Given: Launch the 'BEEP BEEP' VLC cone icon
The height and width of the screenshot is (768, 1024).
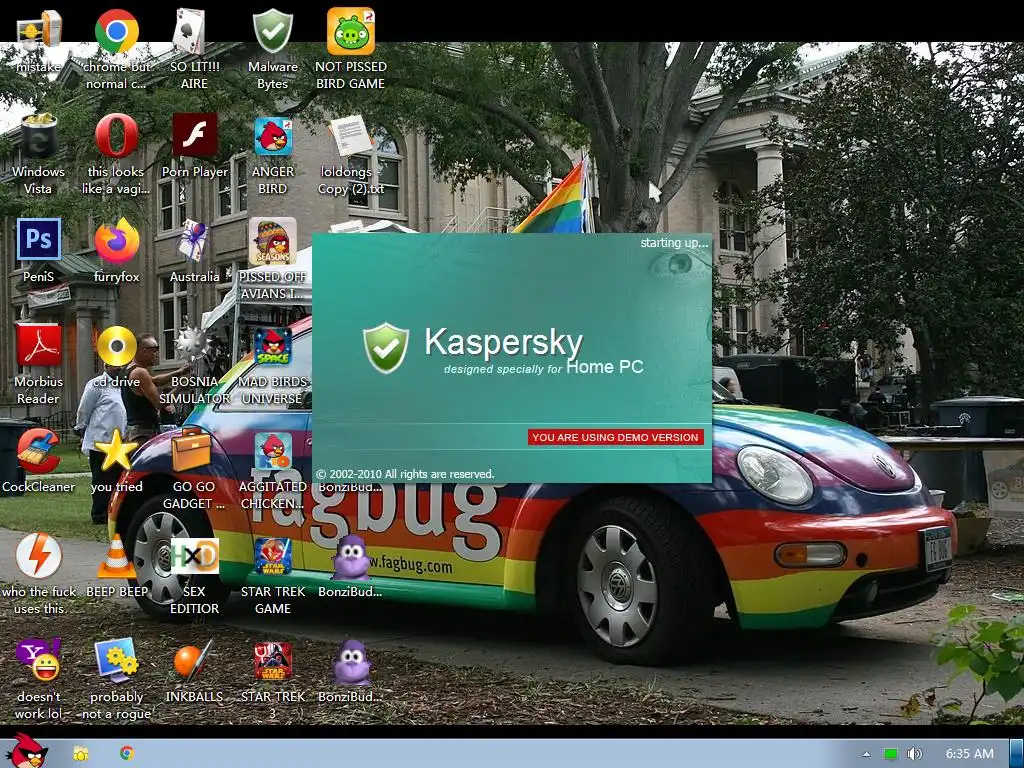Looking at the screenshot, I should pos(116,556).
